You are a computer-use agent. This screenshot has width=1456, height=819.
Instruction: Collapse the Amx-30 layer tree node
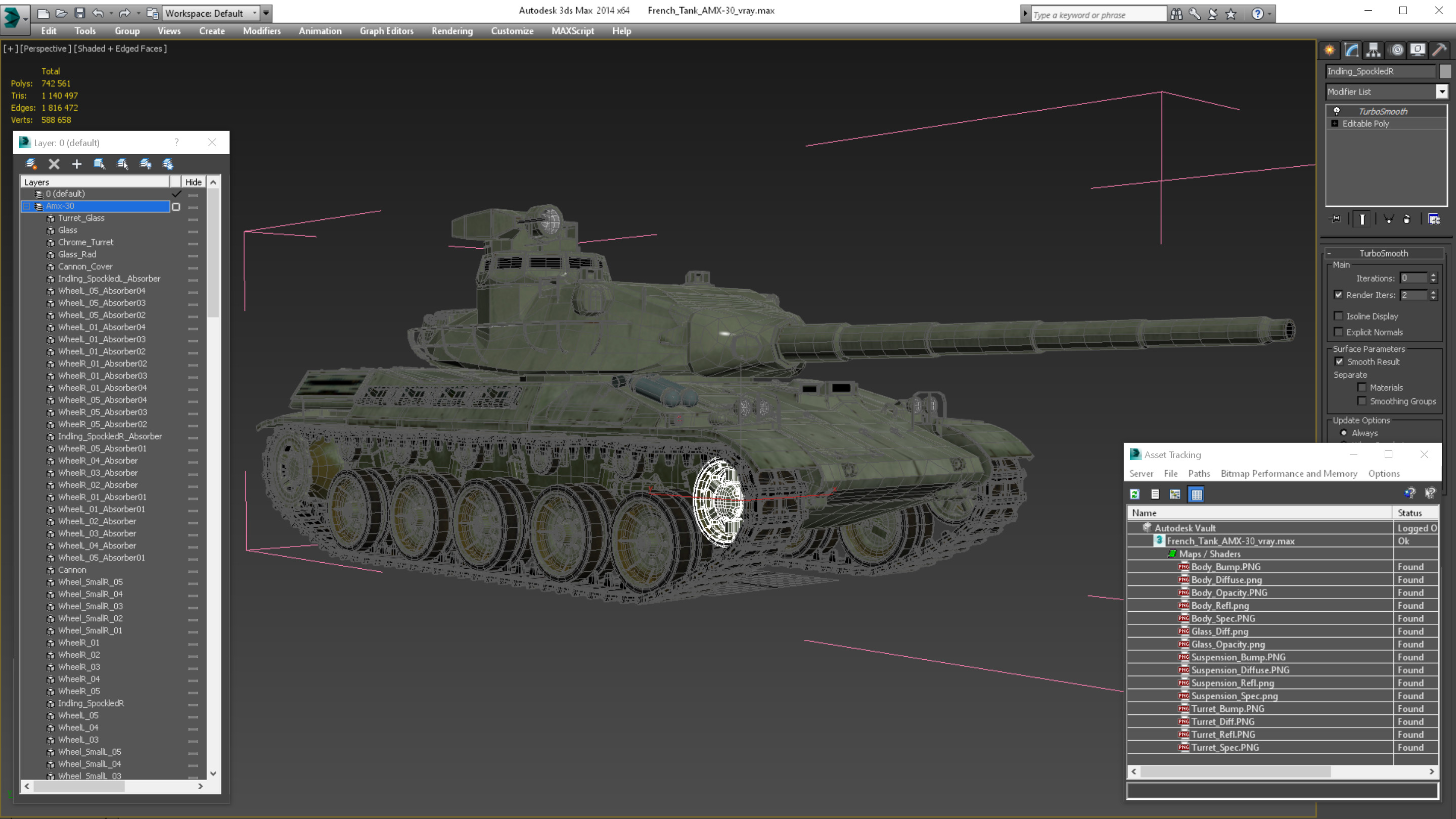click(x=27, y=206)
